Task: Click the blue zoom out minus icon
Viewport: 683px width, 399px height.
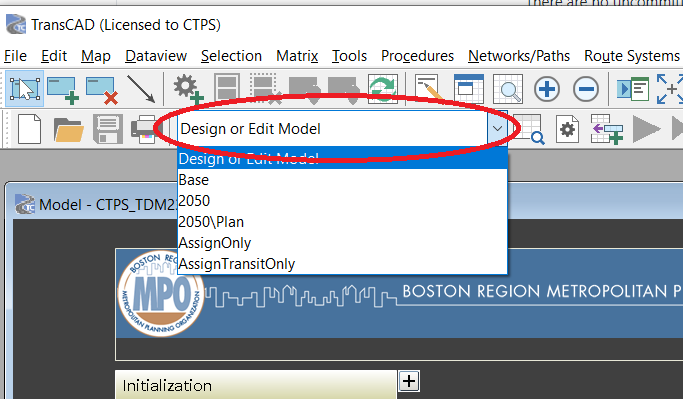Action: [x=586, y=89]
